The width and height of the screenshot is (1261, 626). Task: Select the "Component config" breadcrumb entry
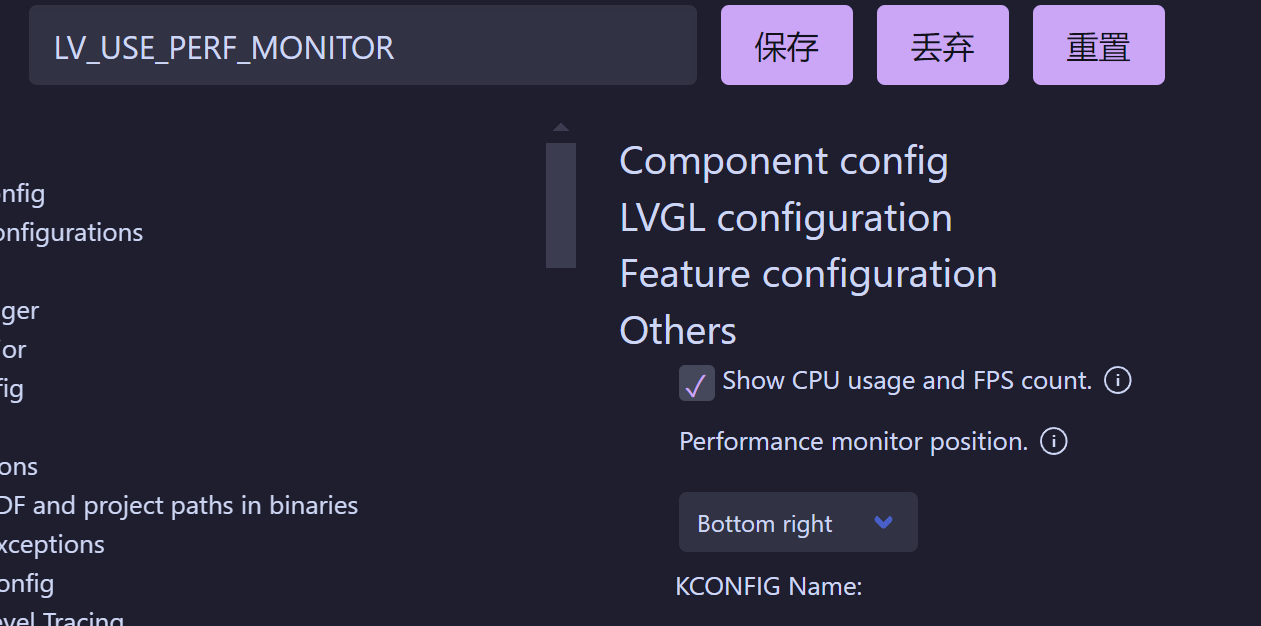tap(784, 160)
